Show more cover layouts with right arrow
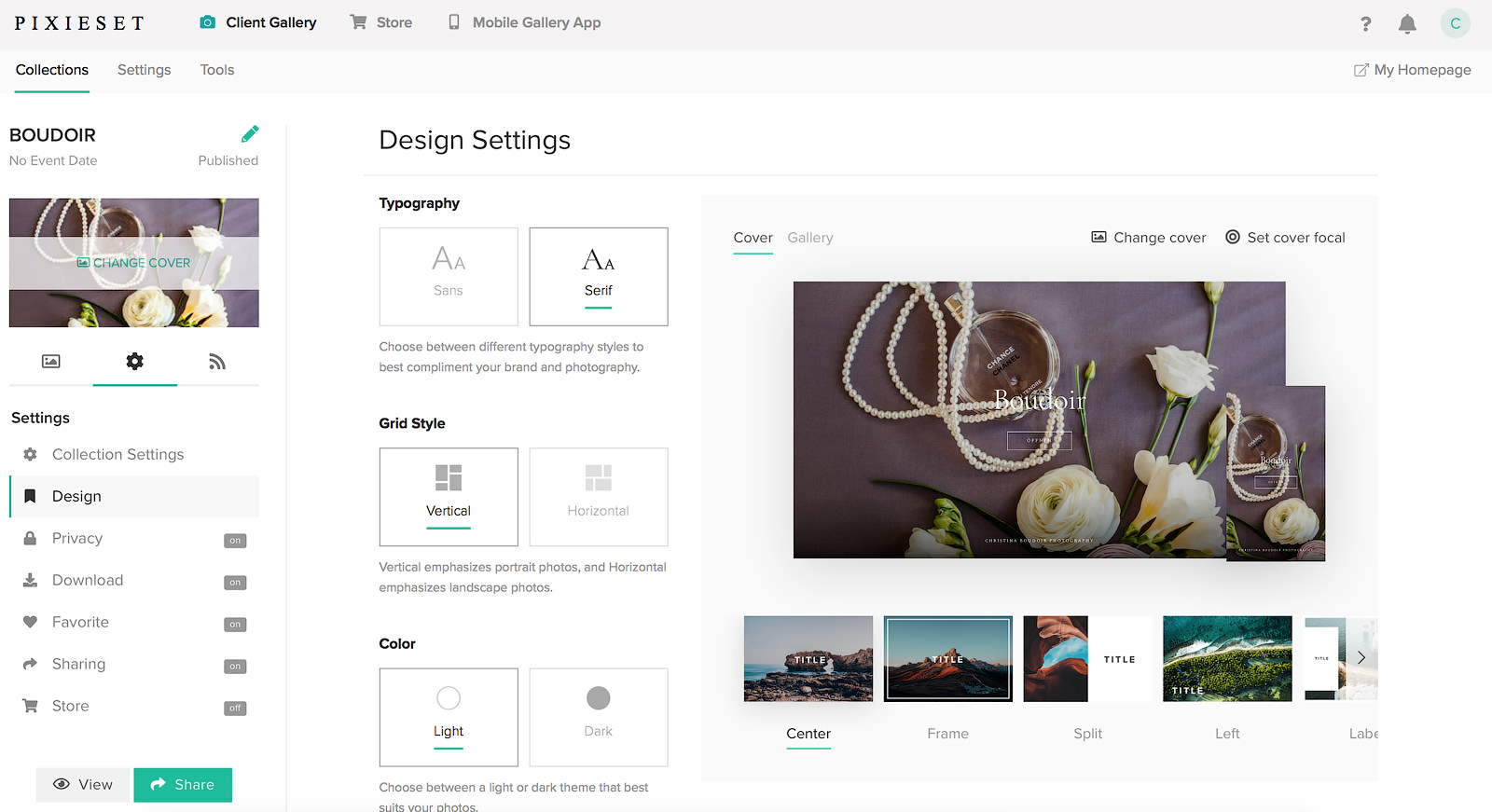 tap(1361, 658)
